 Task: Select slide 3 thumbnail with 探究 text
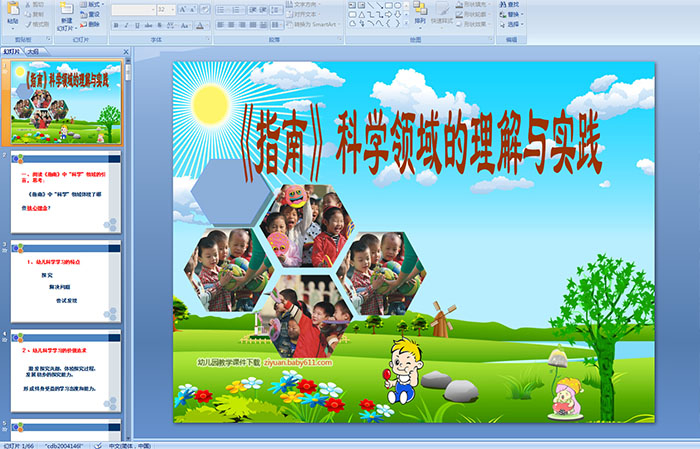click(x=66, y=282)
